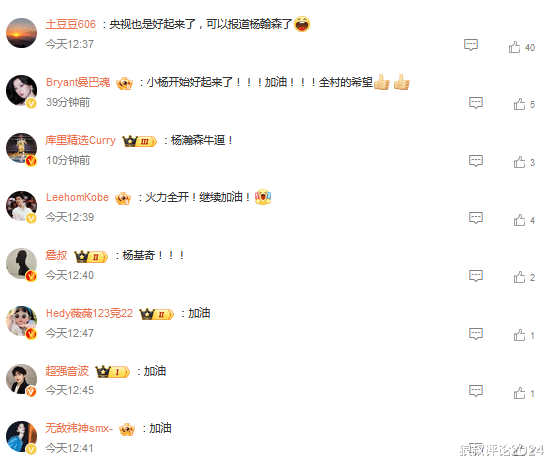Open 无敌祎神smx- username link

click(79, 428)
